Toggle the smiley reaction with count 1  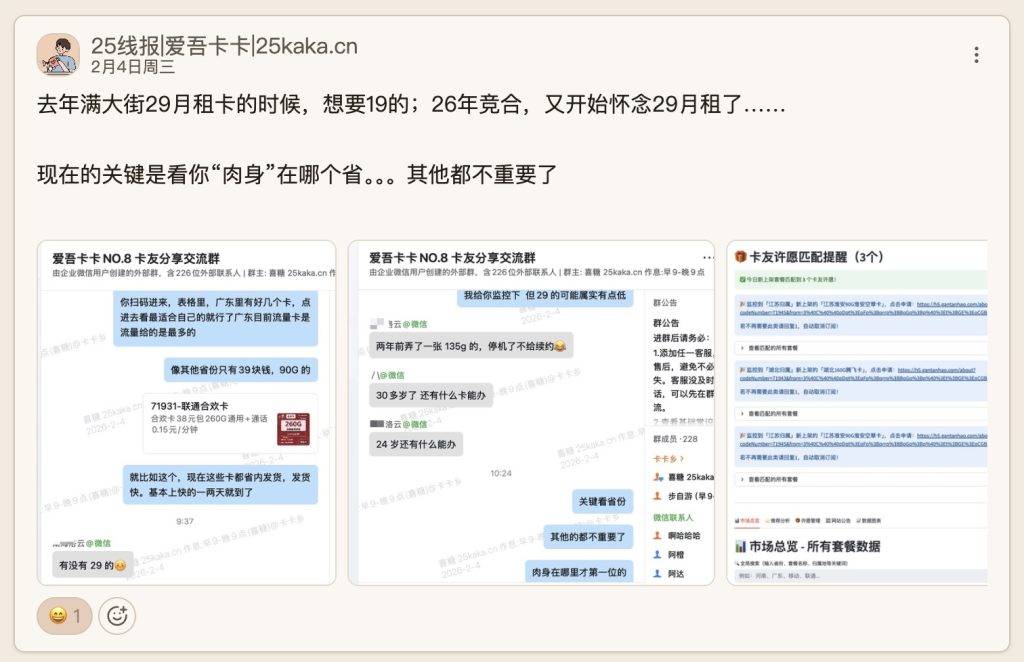point(64,616)
